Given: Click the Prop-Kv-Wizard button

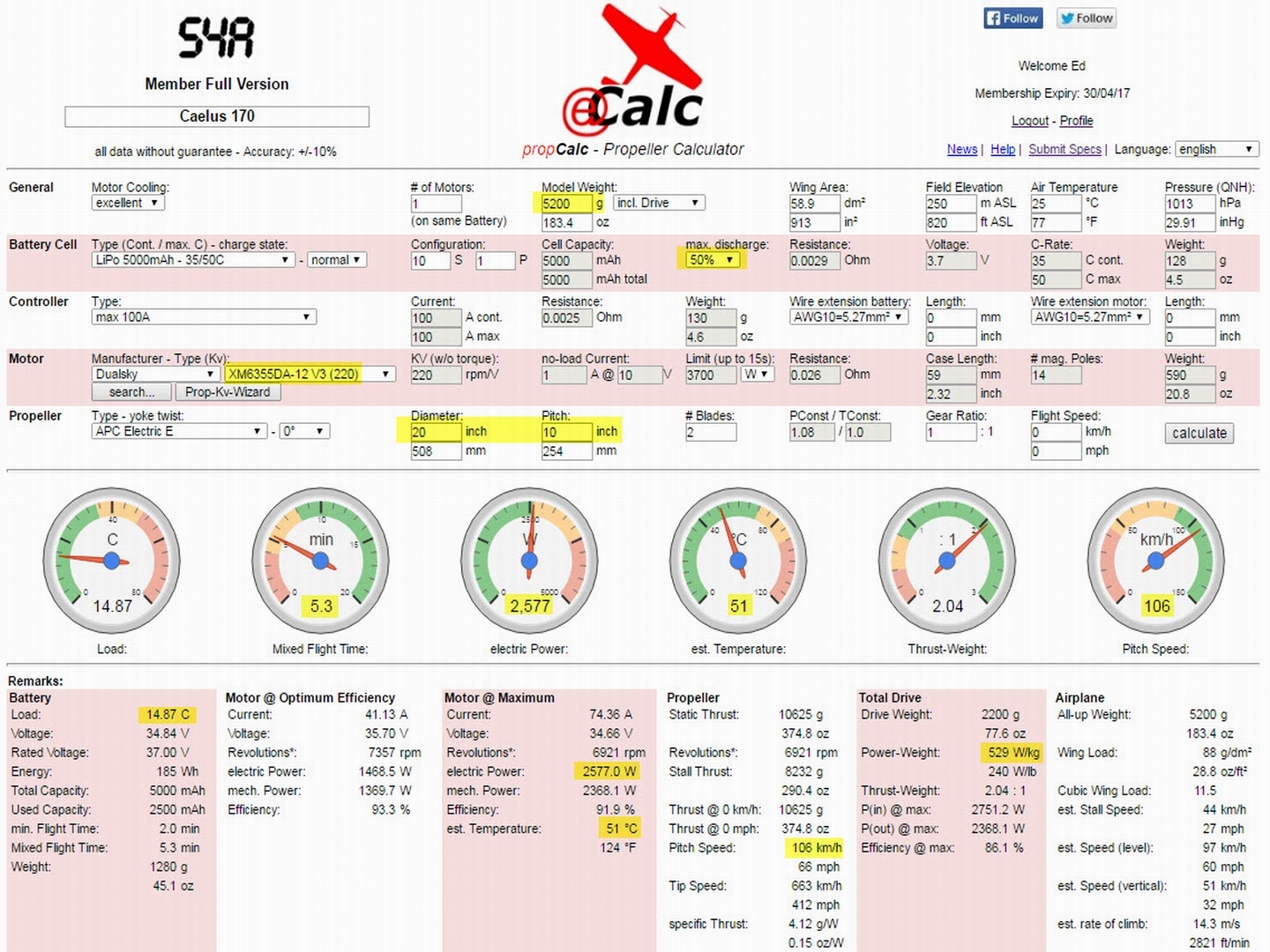Looking at the screenshot, I should [228, 392].
